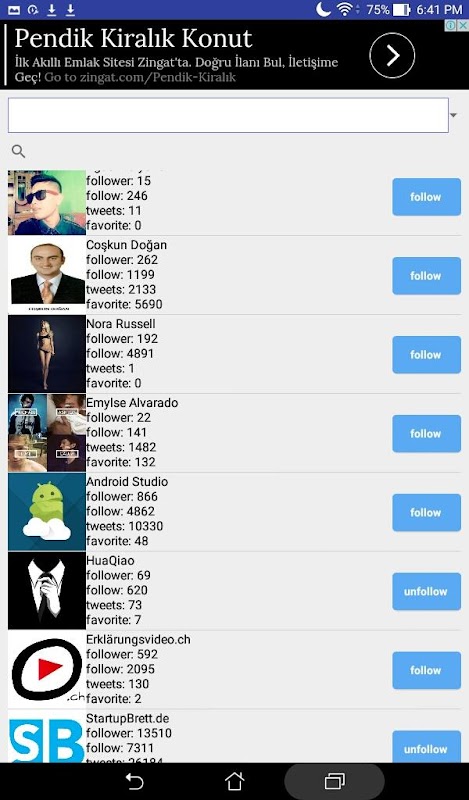Tap the Android home navigation icon

(234, 782)
